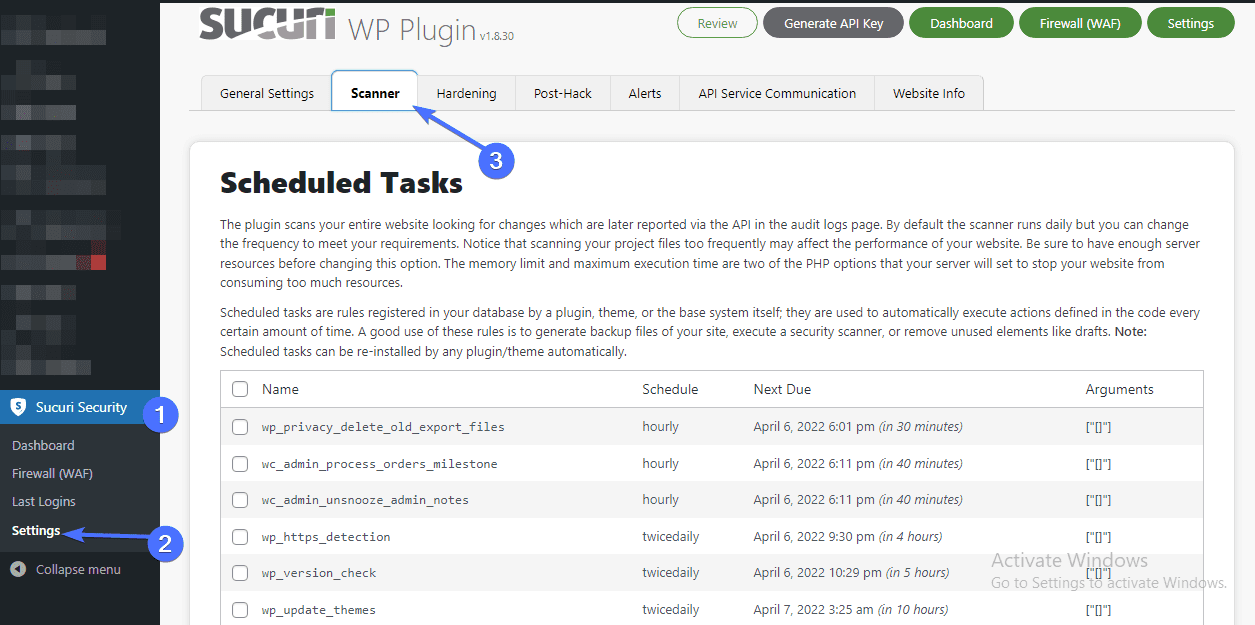
Task: Click the Arguments column header
Action: [x=1119, y=389]
